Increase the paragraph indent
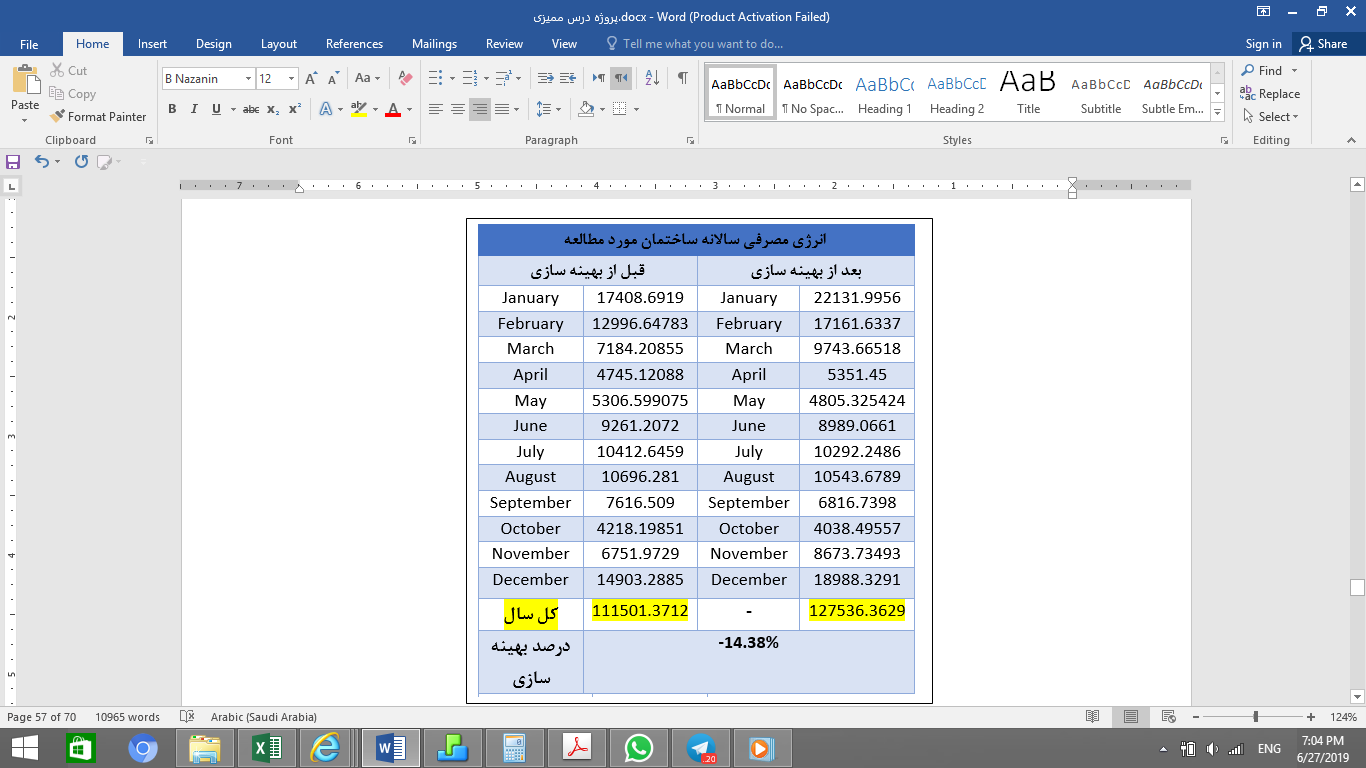The height and width of the screenshot is (768, 1366). click(568, 78)
